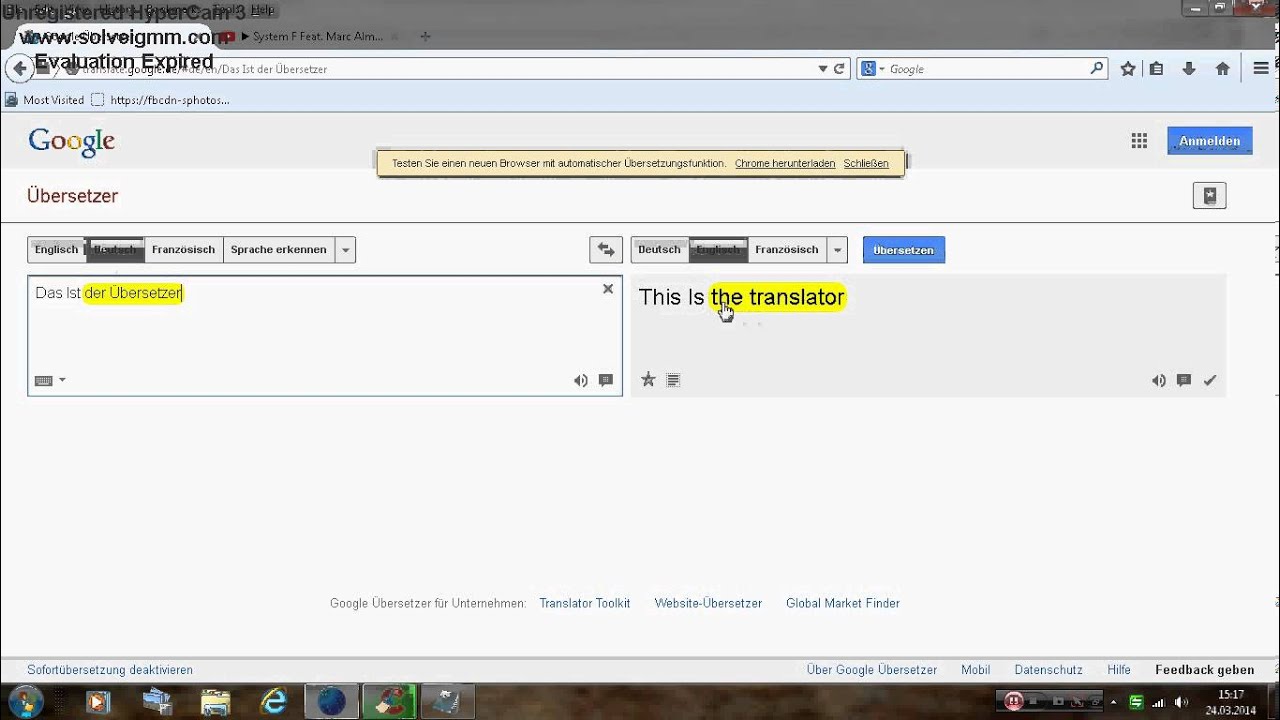Image resolution: width=1280 pixels, height=720 pixels.
Task: Bookmark this page with the star icon
Action: [x=1128, y=69]
